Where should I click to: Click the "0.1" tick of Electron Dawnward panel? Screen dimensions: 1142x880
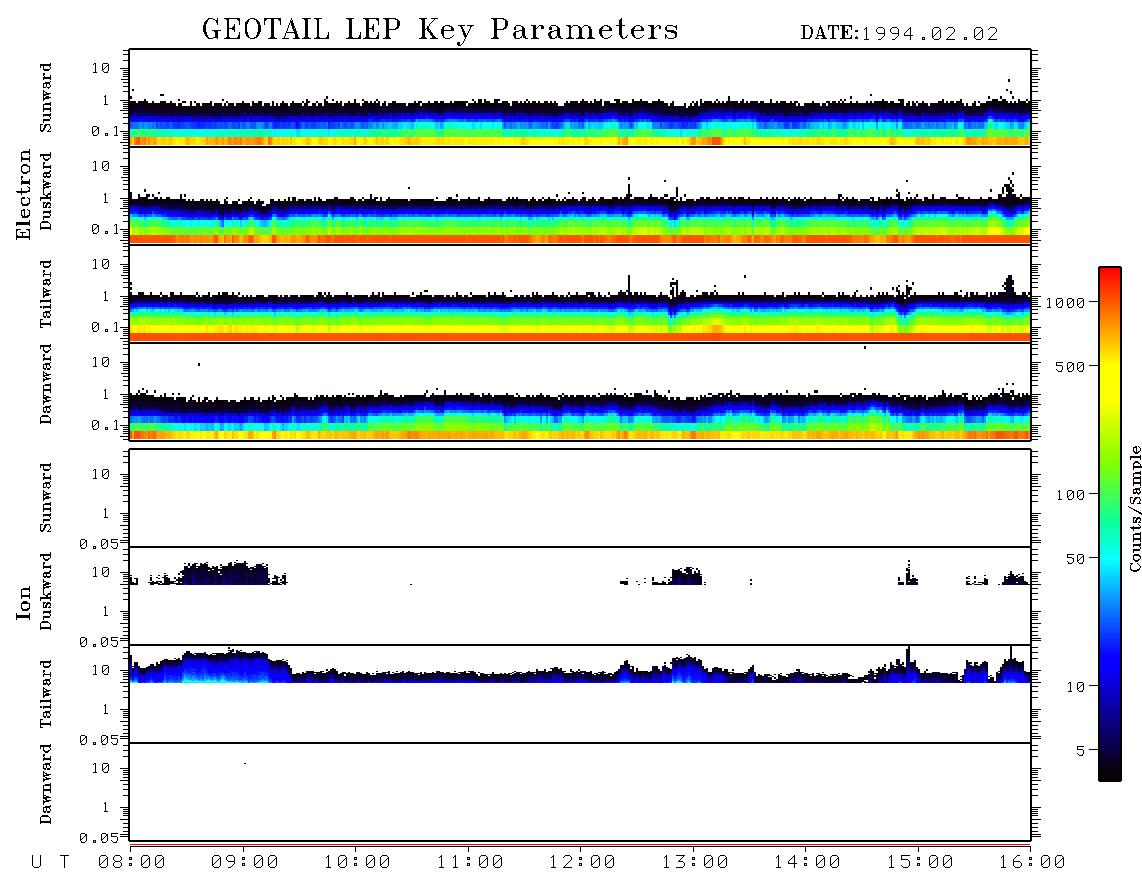pos(104,425)
